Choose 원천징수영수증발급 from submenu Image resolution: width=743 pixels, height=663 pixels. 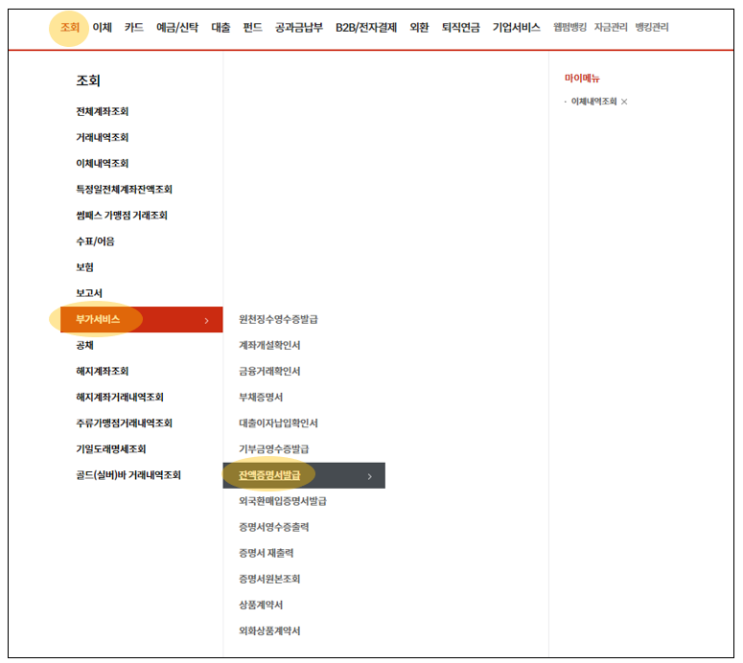(278, 319)
